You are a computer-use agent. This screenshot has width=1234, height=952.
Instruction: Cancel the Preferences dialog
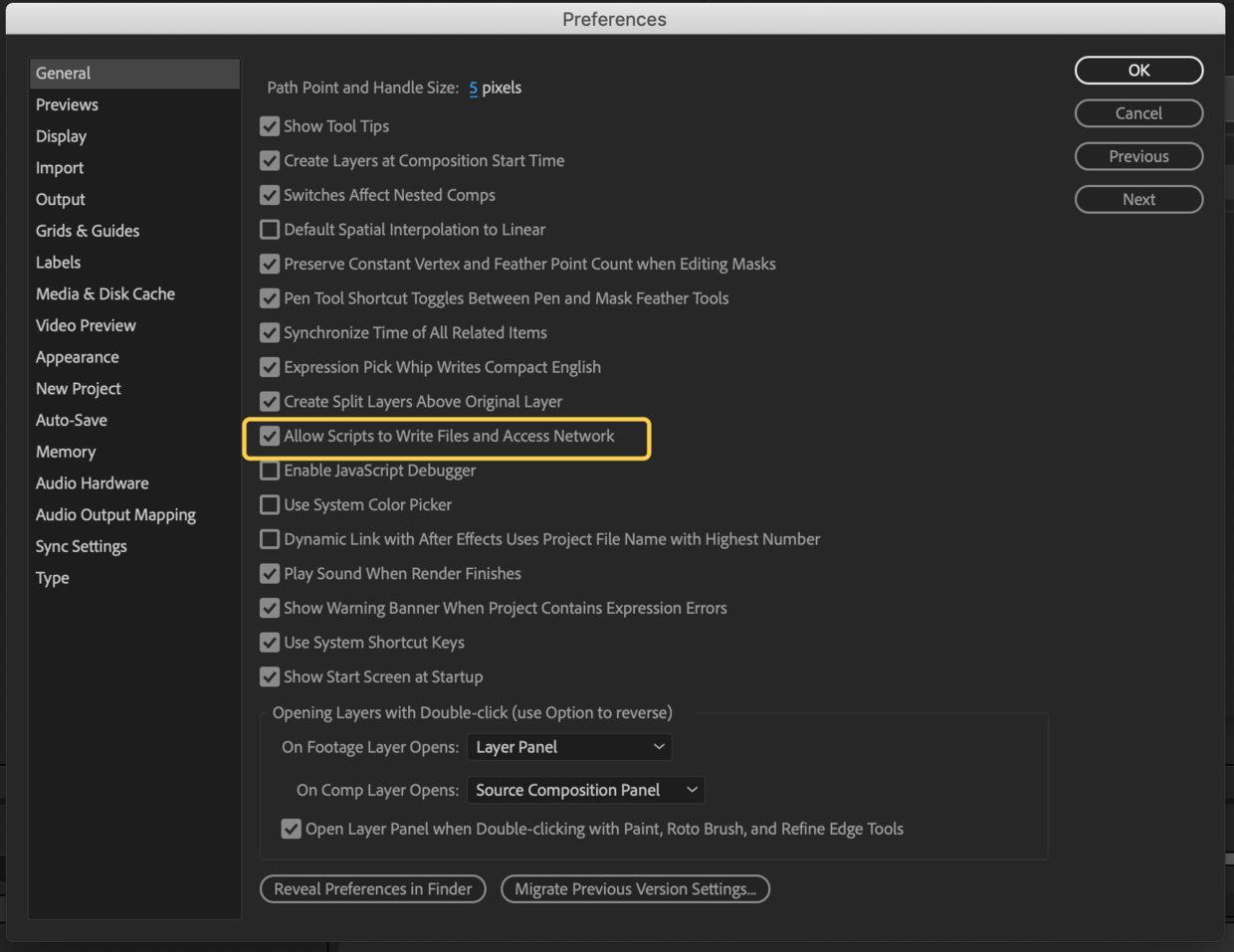[x=1138, y=113]
